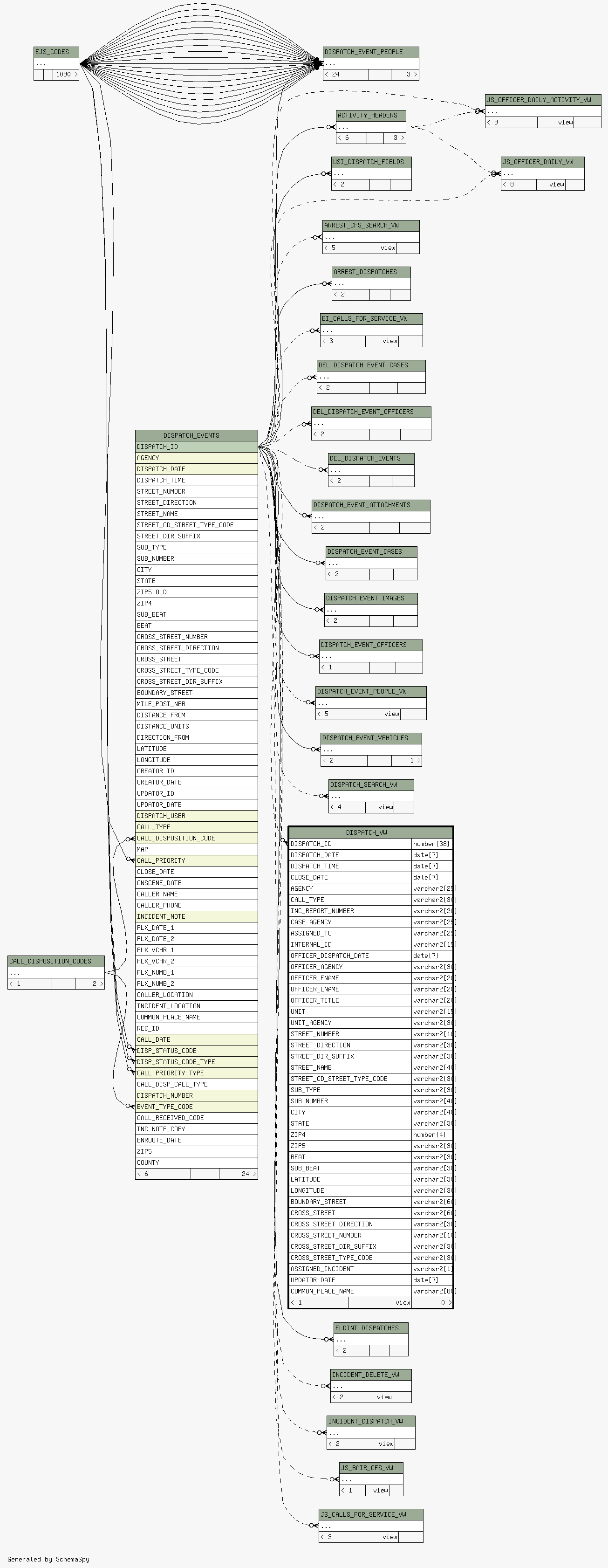Click the 24 count under DISPATCH_EVENTS

click(238, 1174)
